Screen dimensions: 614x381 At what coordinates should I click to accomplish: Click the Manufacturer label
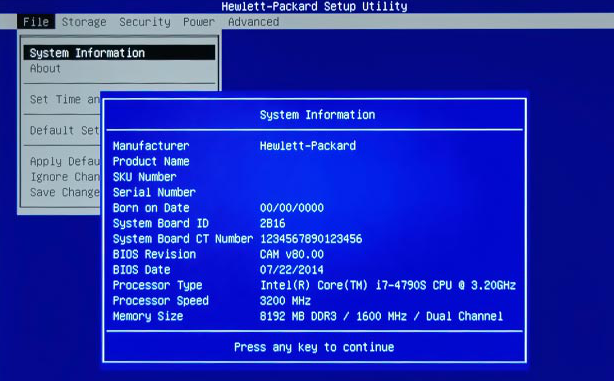point(151,146)
